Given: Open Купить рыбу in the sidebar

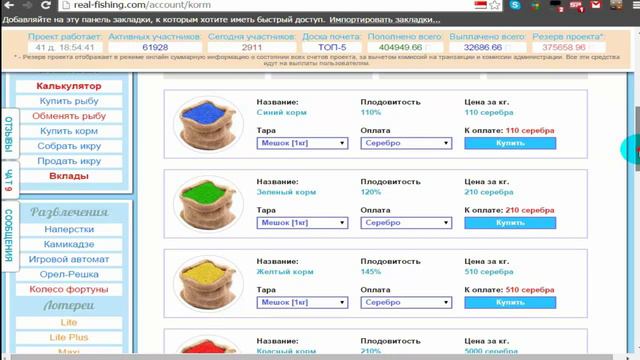Looking at the screenshot, I should pyautogui.click(x=69, y=101).
